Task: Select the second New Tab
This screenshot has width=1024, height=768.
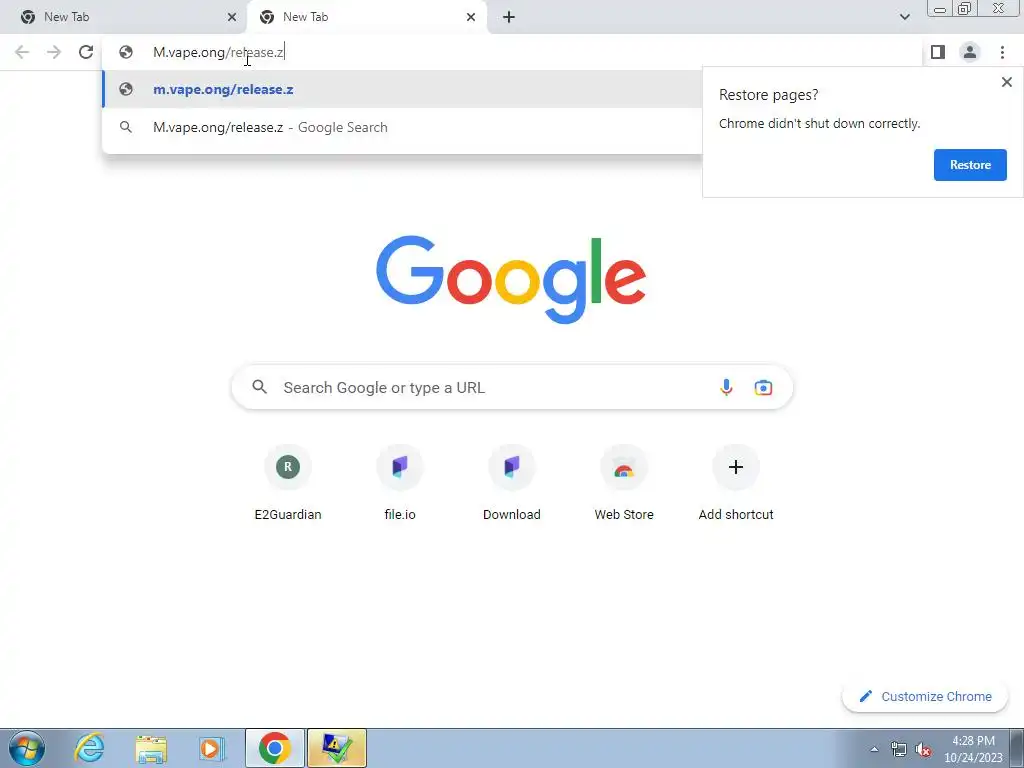Action: coord(367,17)
